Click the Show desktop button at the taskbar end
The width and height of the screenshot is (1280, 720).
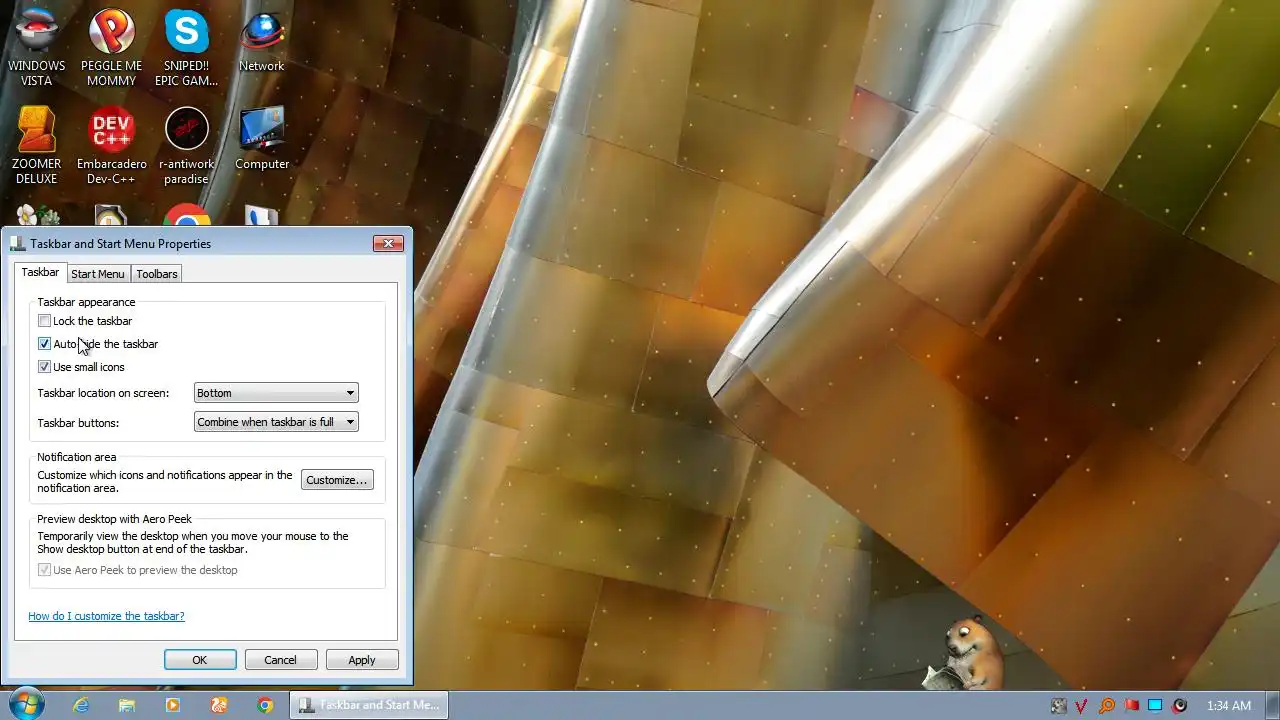click(x=1272, y=705)
